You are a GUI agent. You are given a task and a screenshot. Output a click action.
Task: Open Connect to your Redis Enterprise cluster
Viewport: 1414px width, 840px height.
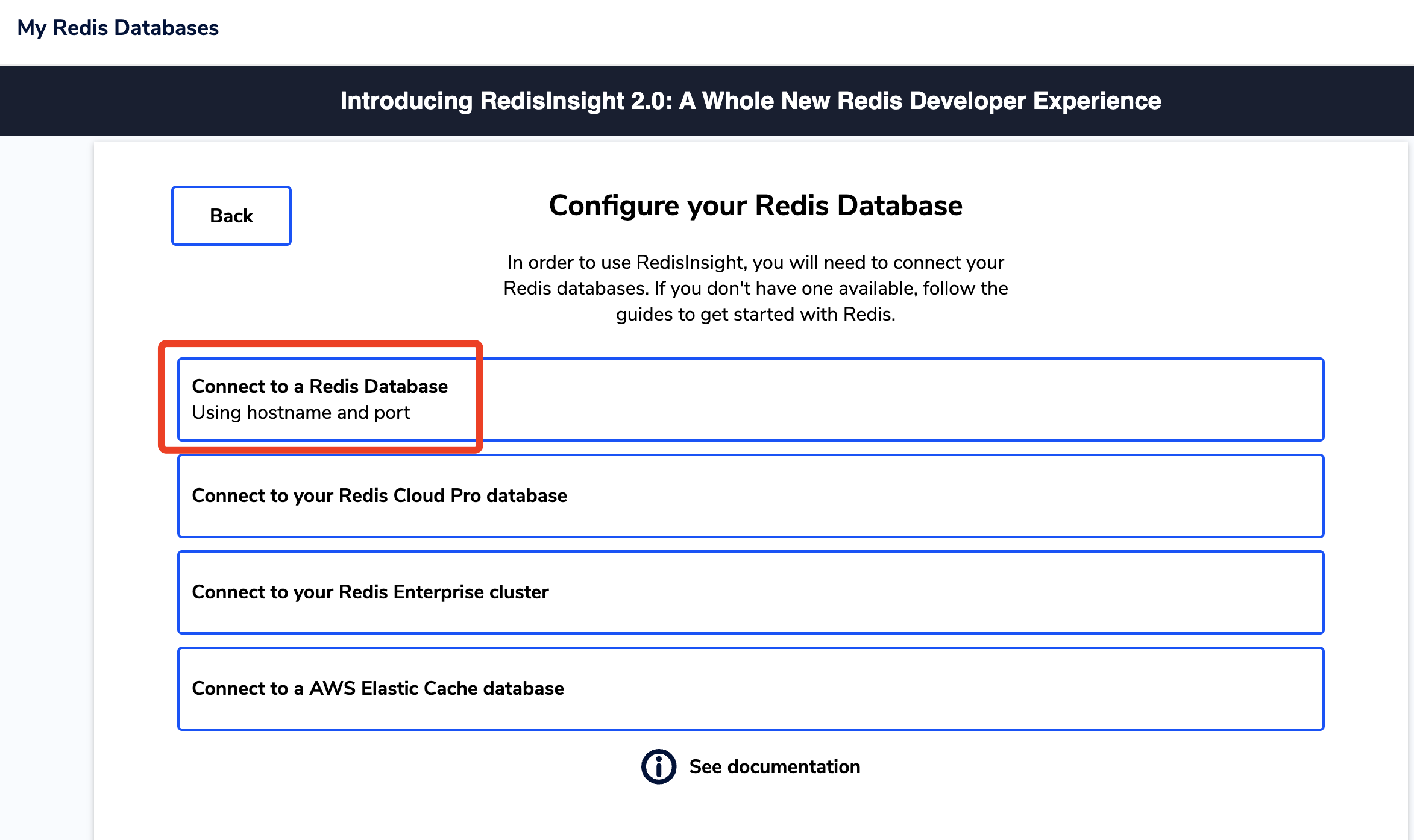[750, 592]
